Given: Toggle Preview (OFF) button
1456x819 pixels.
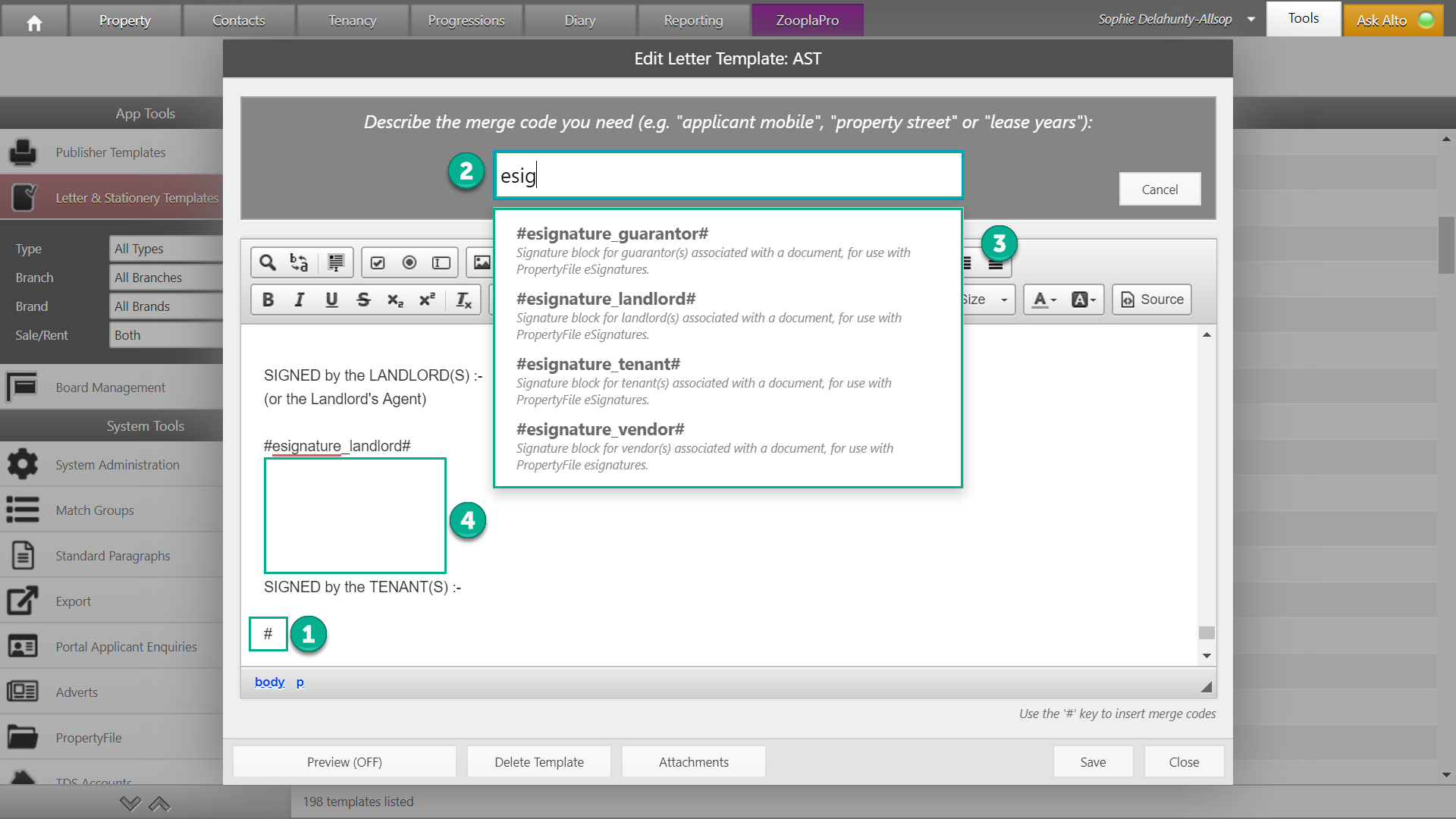Looking at the screenshot, I should click(344, 761).
